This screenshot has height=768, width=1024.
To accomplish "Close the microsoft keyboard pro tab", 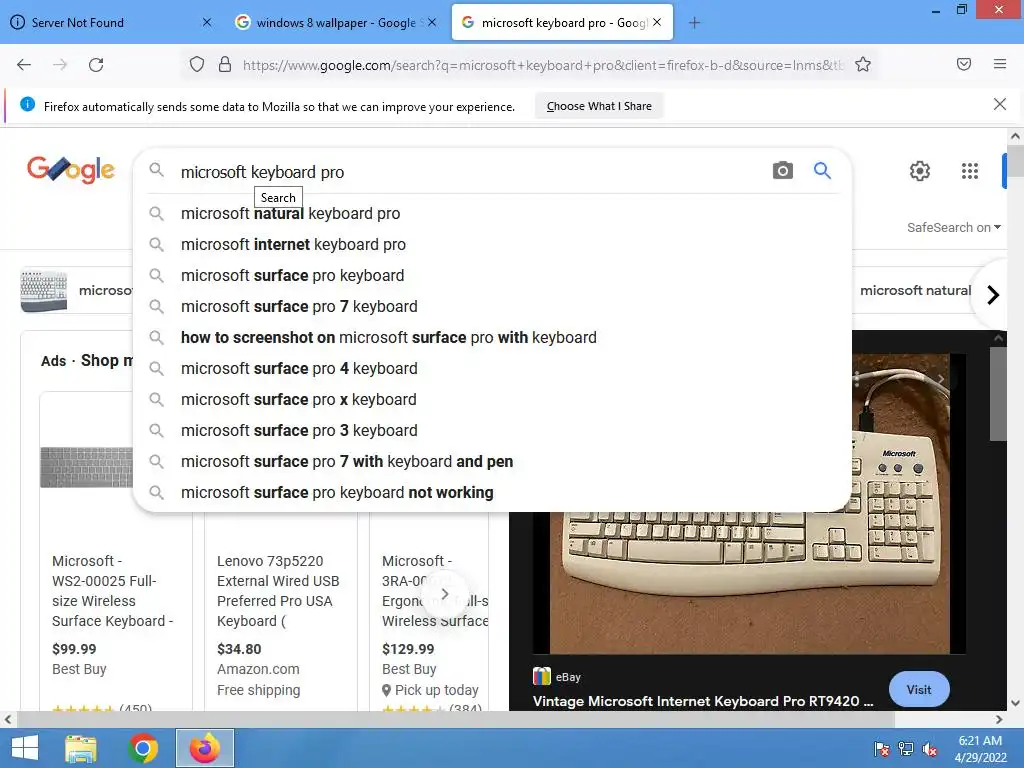I will click(x=657, y=22).
